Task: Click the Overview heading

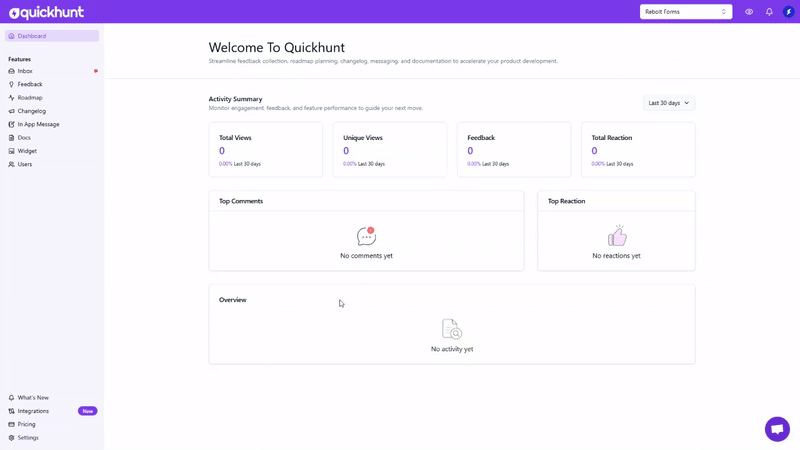Action: click(x=233, y=300)
